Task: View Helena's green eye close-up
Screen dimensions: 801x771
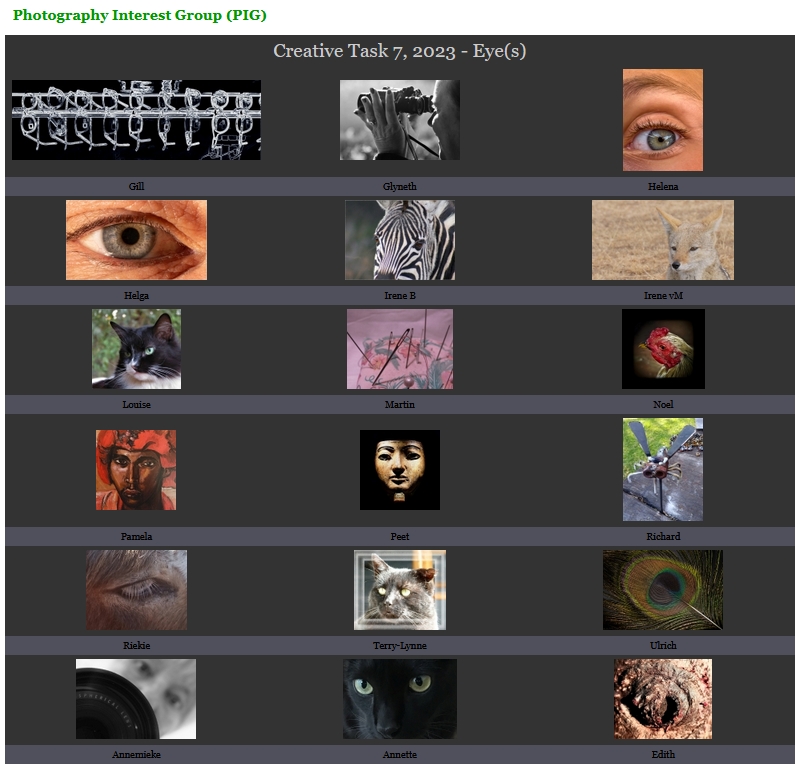Action: click(x=663, y=120)
